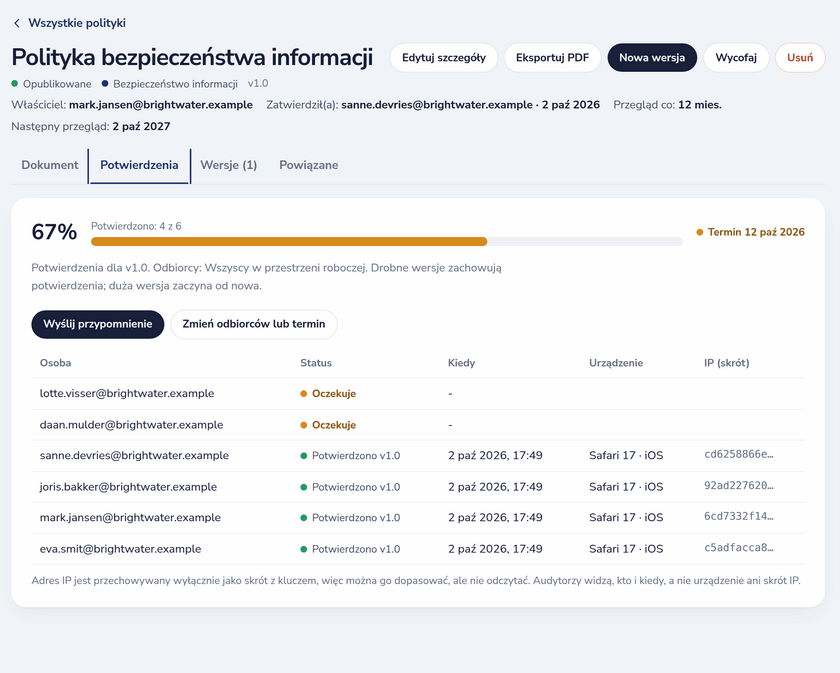Click the Następny przegląd date 2 paź 2027
Screen dimensions: 840x673
coord(141,126)
